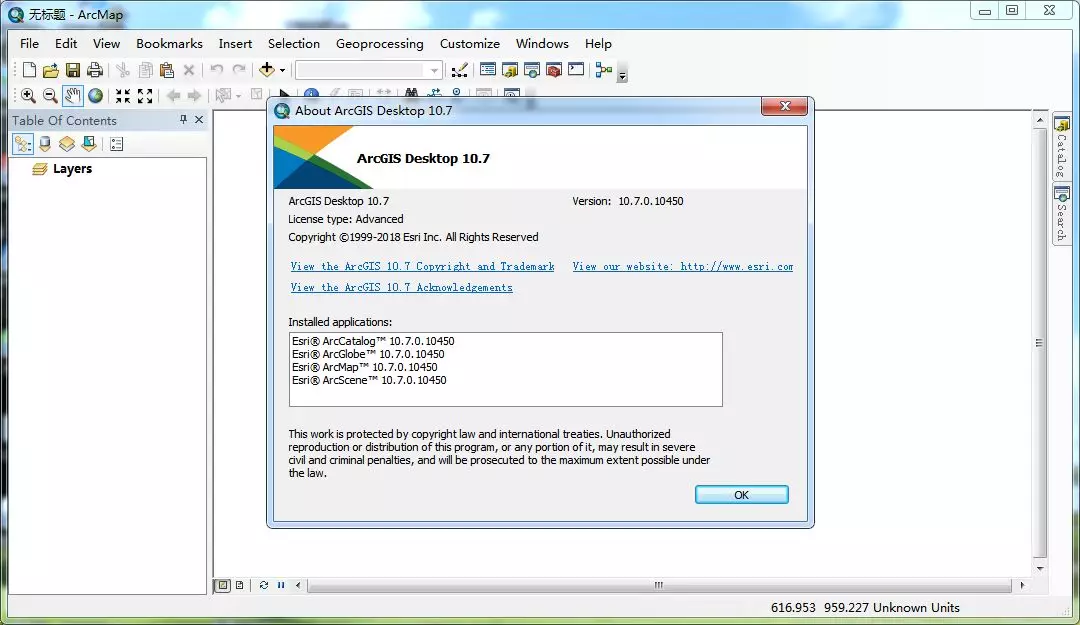This screenshot has height=625, width=1080.
Task: Toggle Auto Hide pin on Table Of Contents
Action: pos(183,120)
